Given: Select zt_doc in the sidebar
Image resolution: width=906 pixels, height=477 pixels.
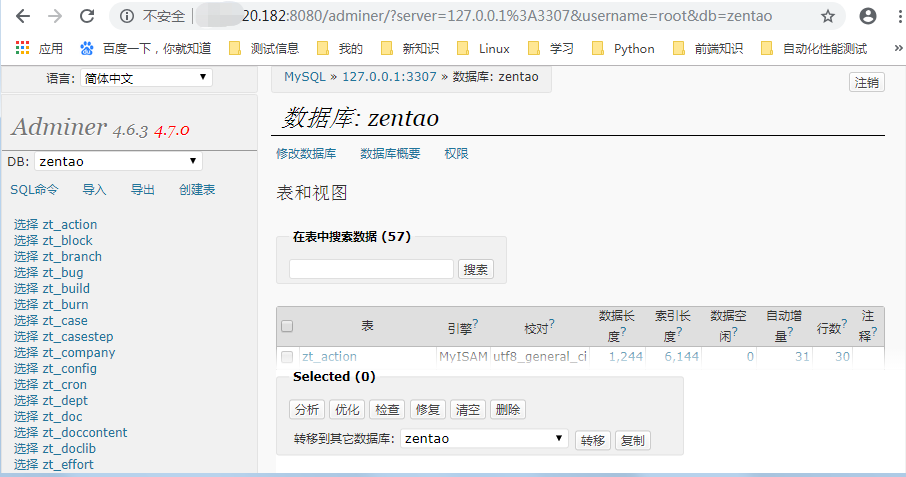Looking at the screenshot, I should click(62, 416).
